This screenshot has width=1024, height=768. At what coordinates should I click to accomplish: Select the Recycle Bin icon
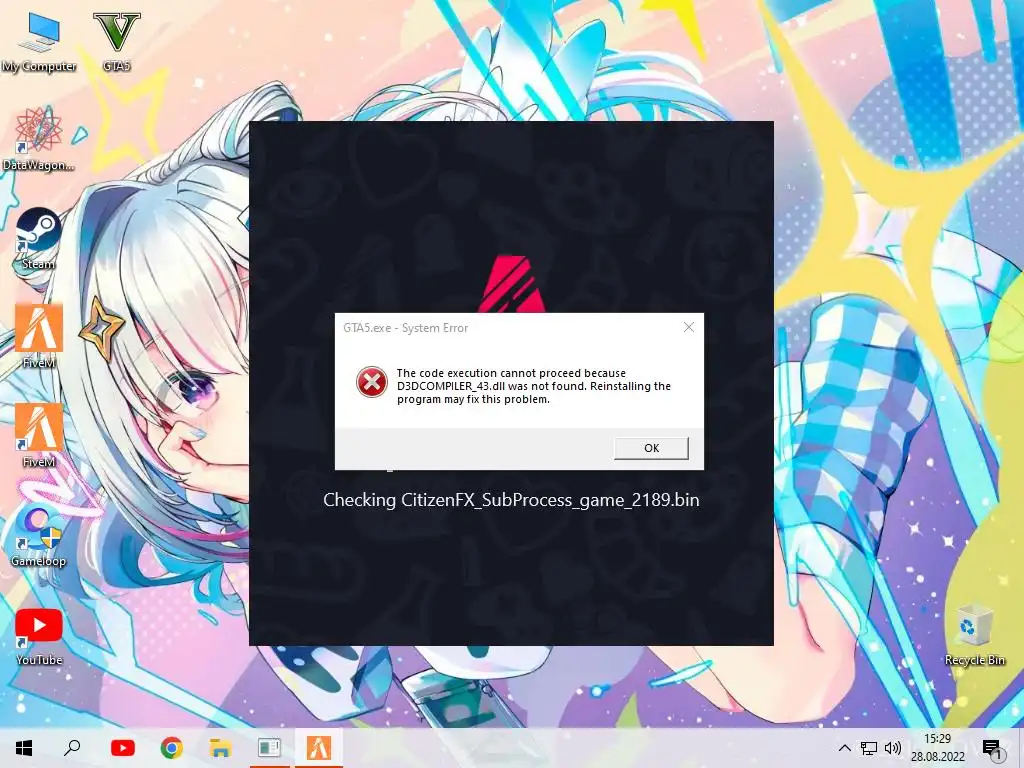pos(974,635)
